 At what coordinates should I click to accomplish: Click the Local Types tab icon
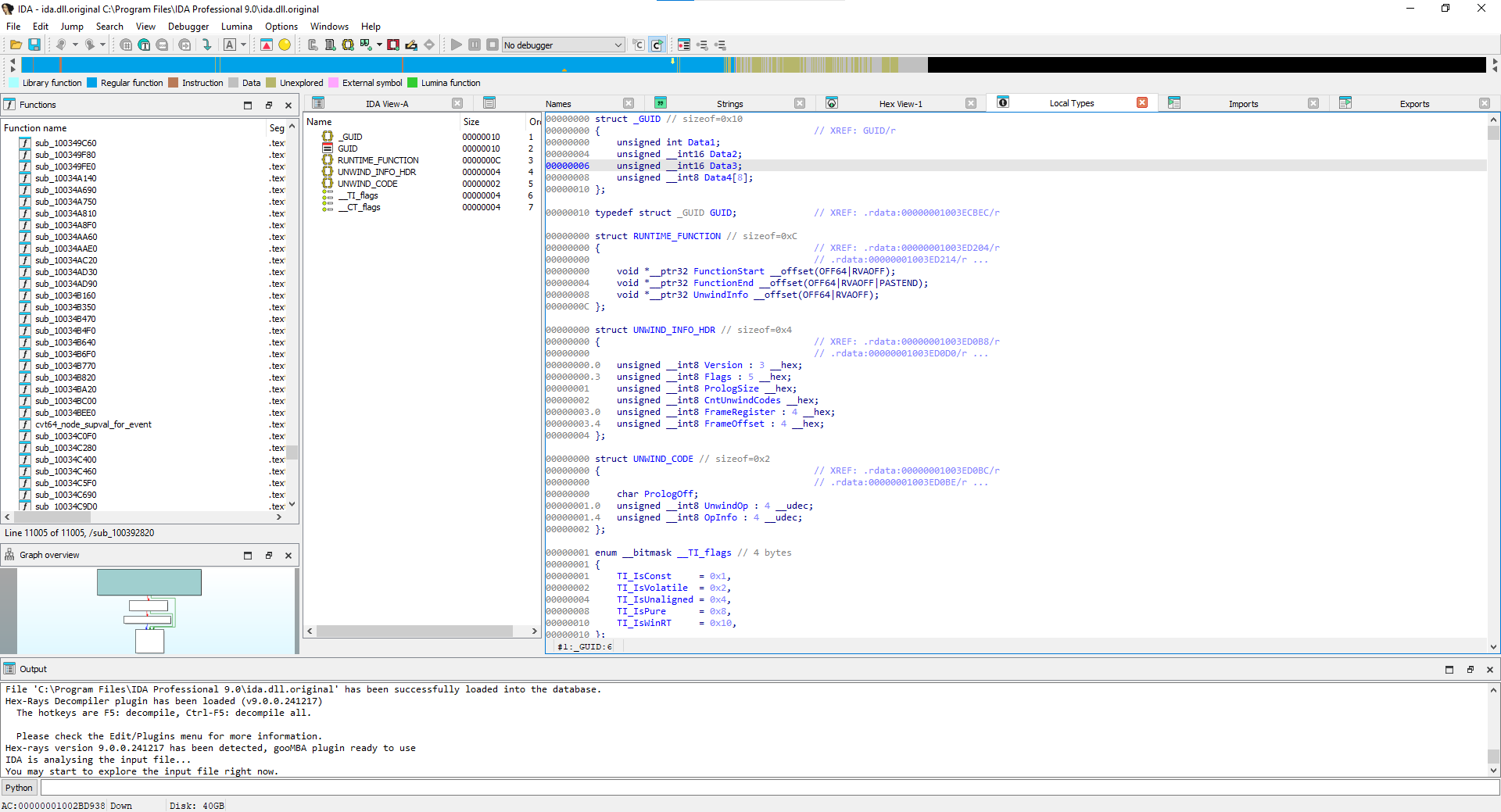point(1003,102)
